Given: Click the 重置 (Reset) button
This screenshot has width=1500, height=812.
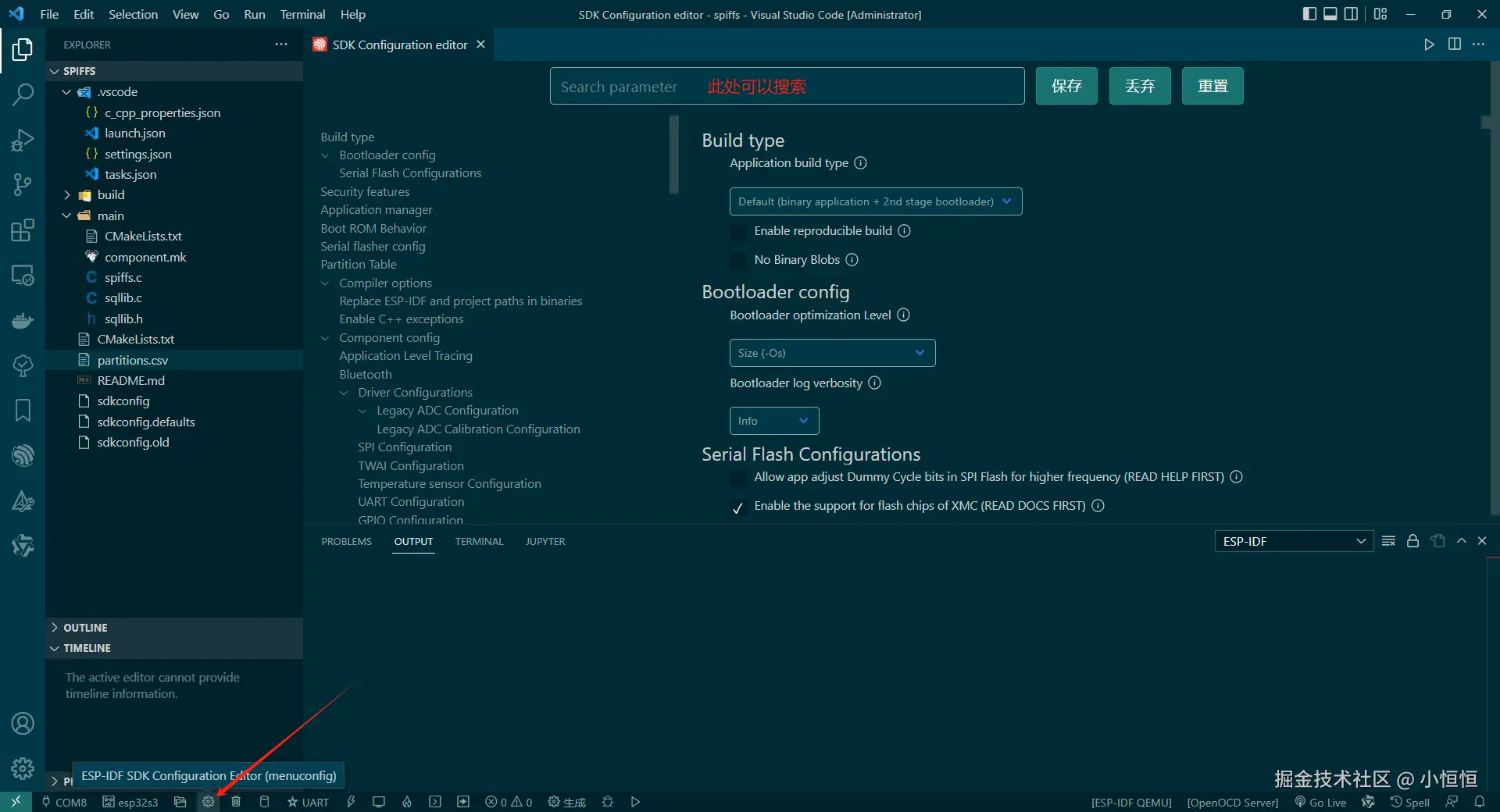Looking at the screenshot, I should pyautogui.click(x=1212, y=86).
